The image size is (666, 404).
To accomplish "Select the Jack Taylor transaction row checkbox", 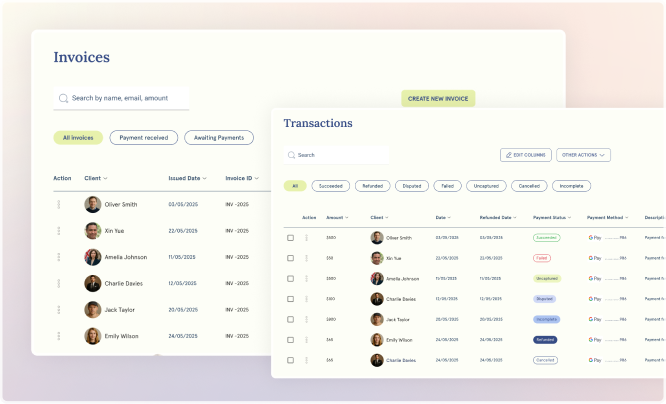I will coord(291,319).
